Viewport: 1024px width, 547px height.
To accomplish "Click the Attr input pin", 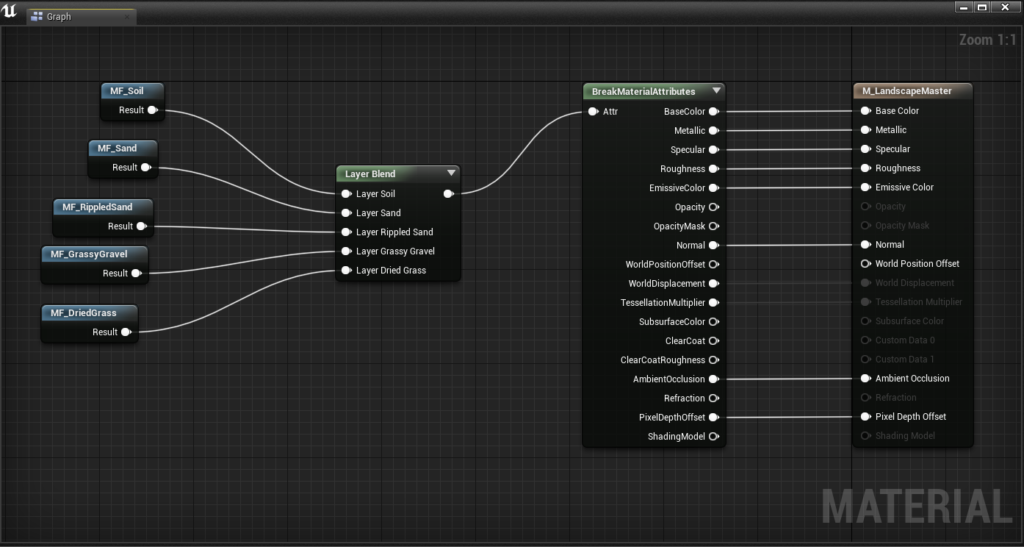I will tap(593, 112).
